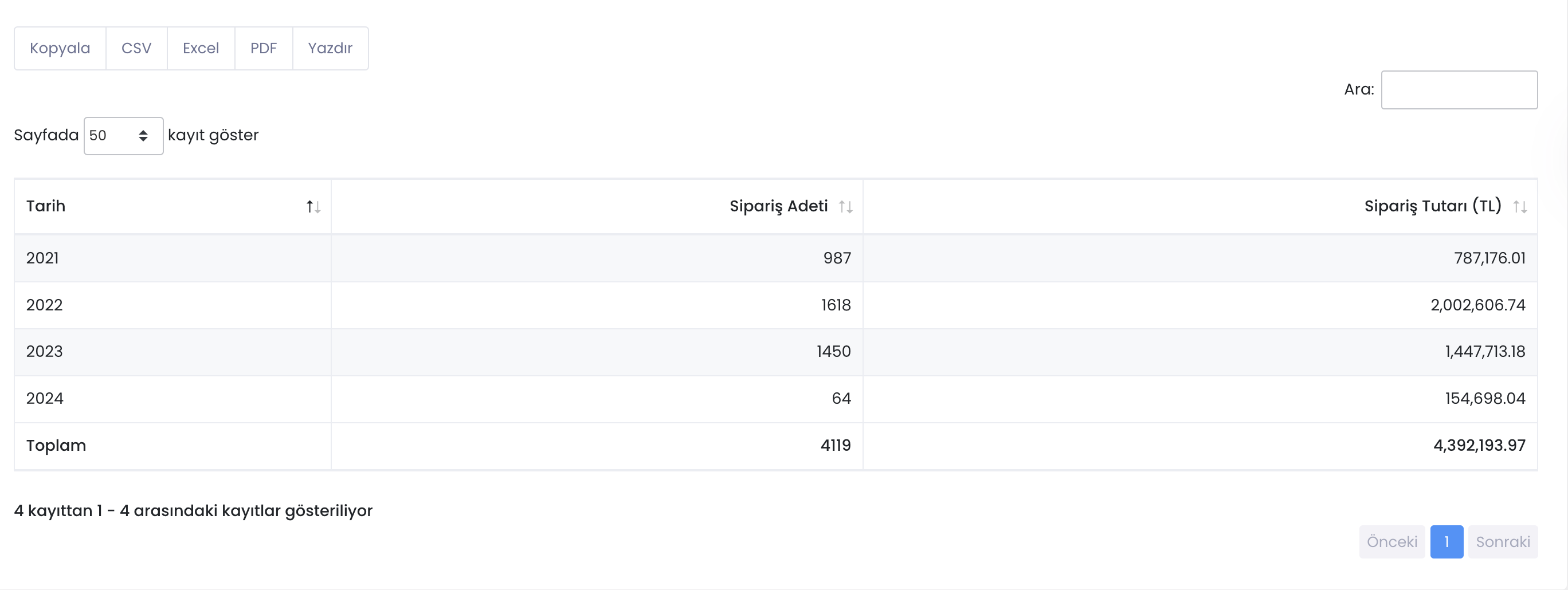Click the Toplam total amount 4,392,193.97

(1479, 445)
